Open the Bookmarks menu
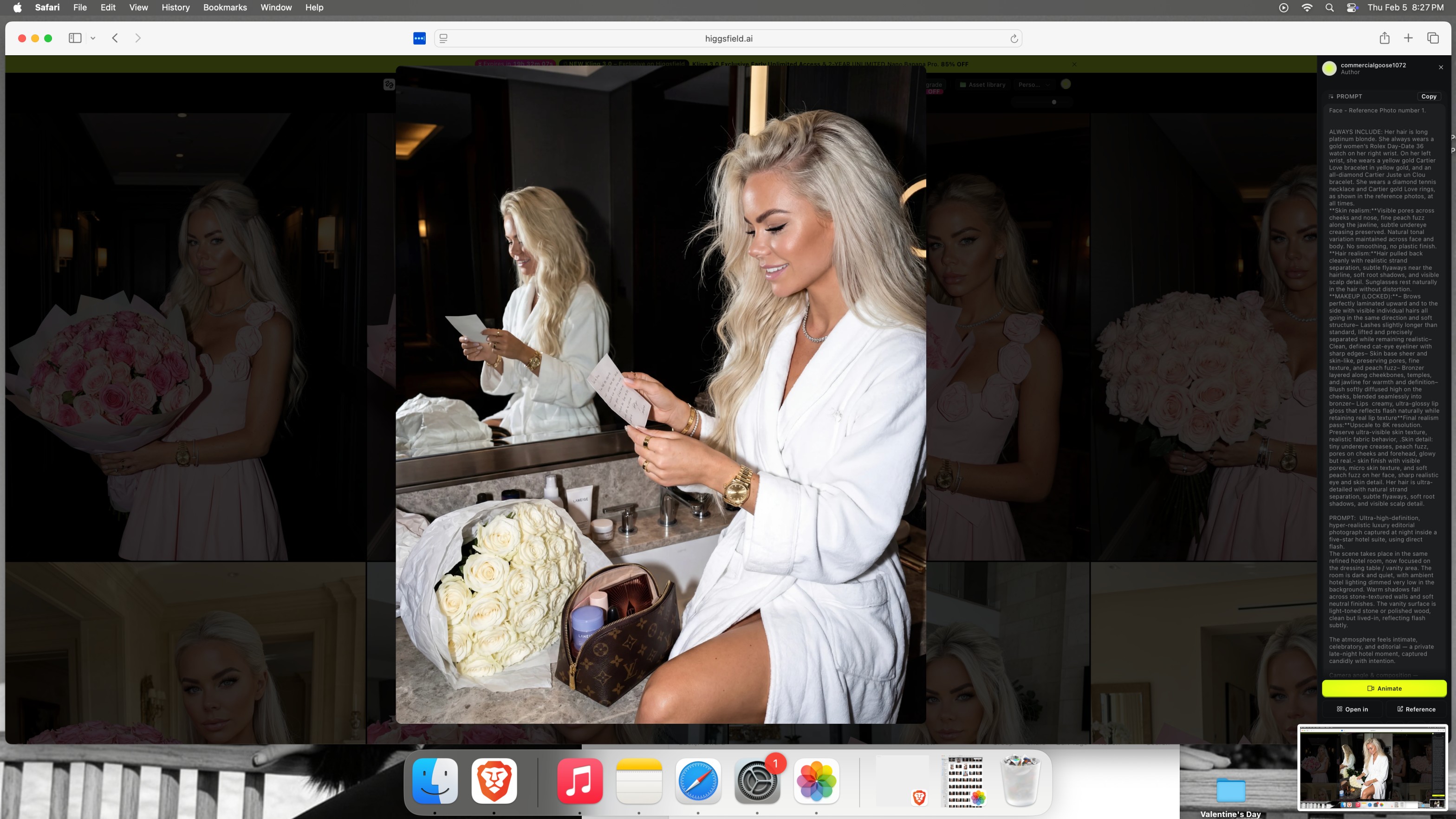Viewport: 1456px width, 819px height. (x=225, y=7)
